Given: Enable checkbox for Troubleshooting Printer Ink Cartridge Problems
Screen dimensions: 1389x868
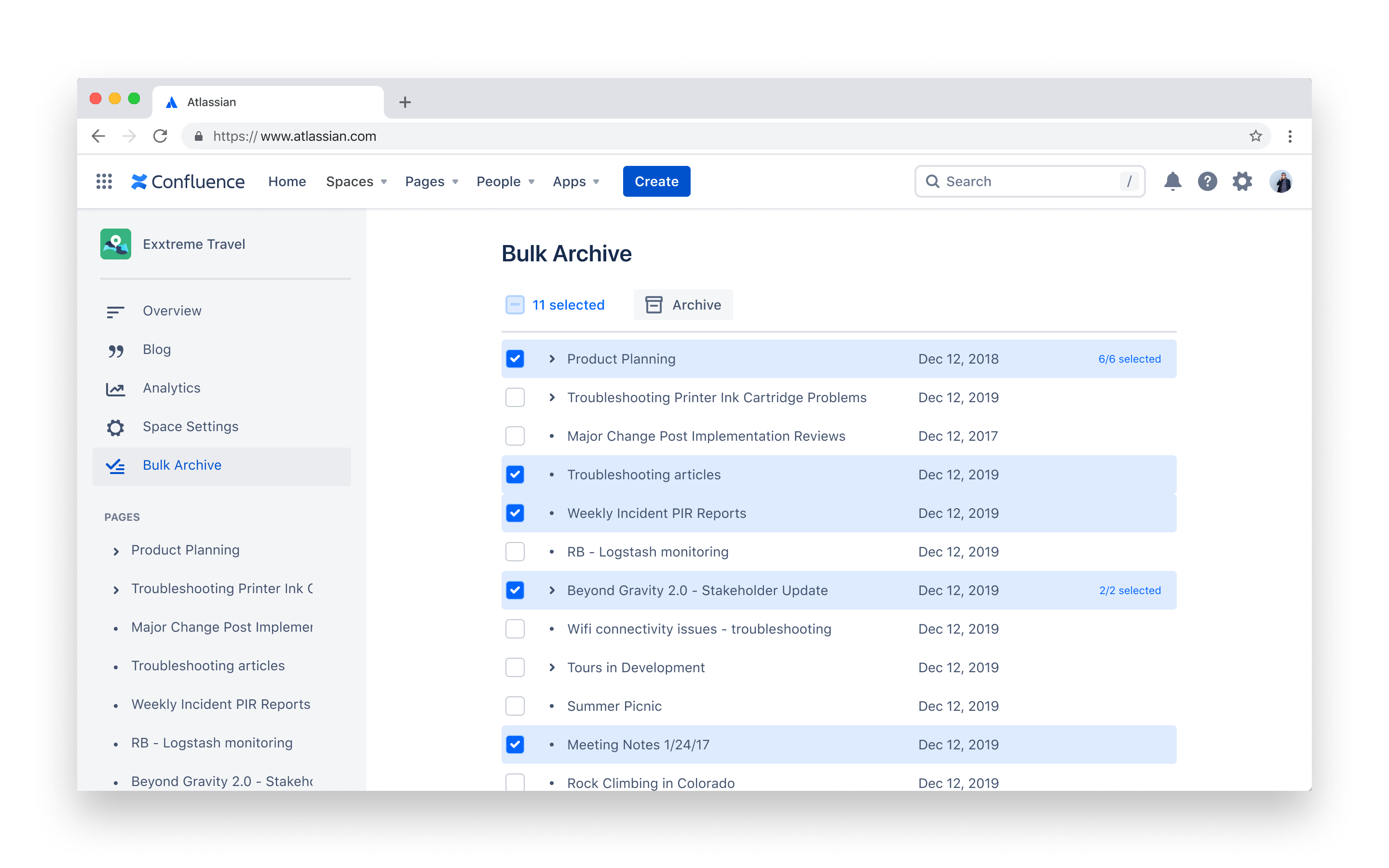Looking at the screenshot, I should (x=516, y=397).
